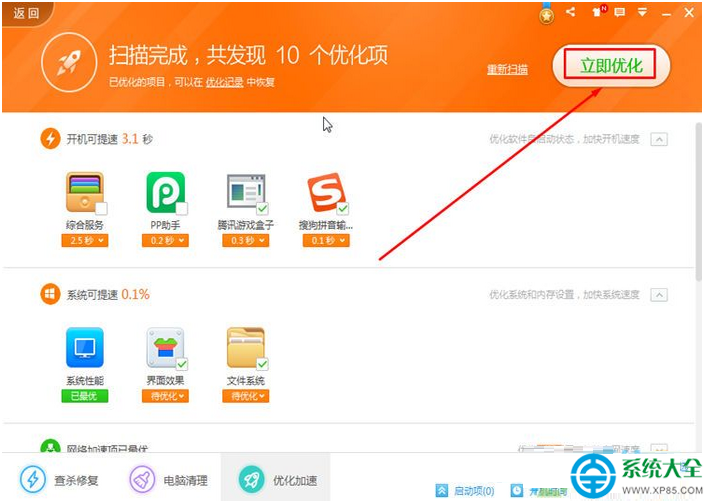Click the 综合服务 wallet icon
Screen dimensions: 705x501
[85, 192]
